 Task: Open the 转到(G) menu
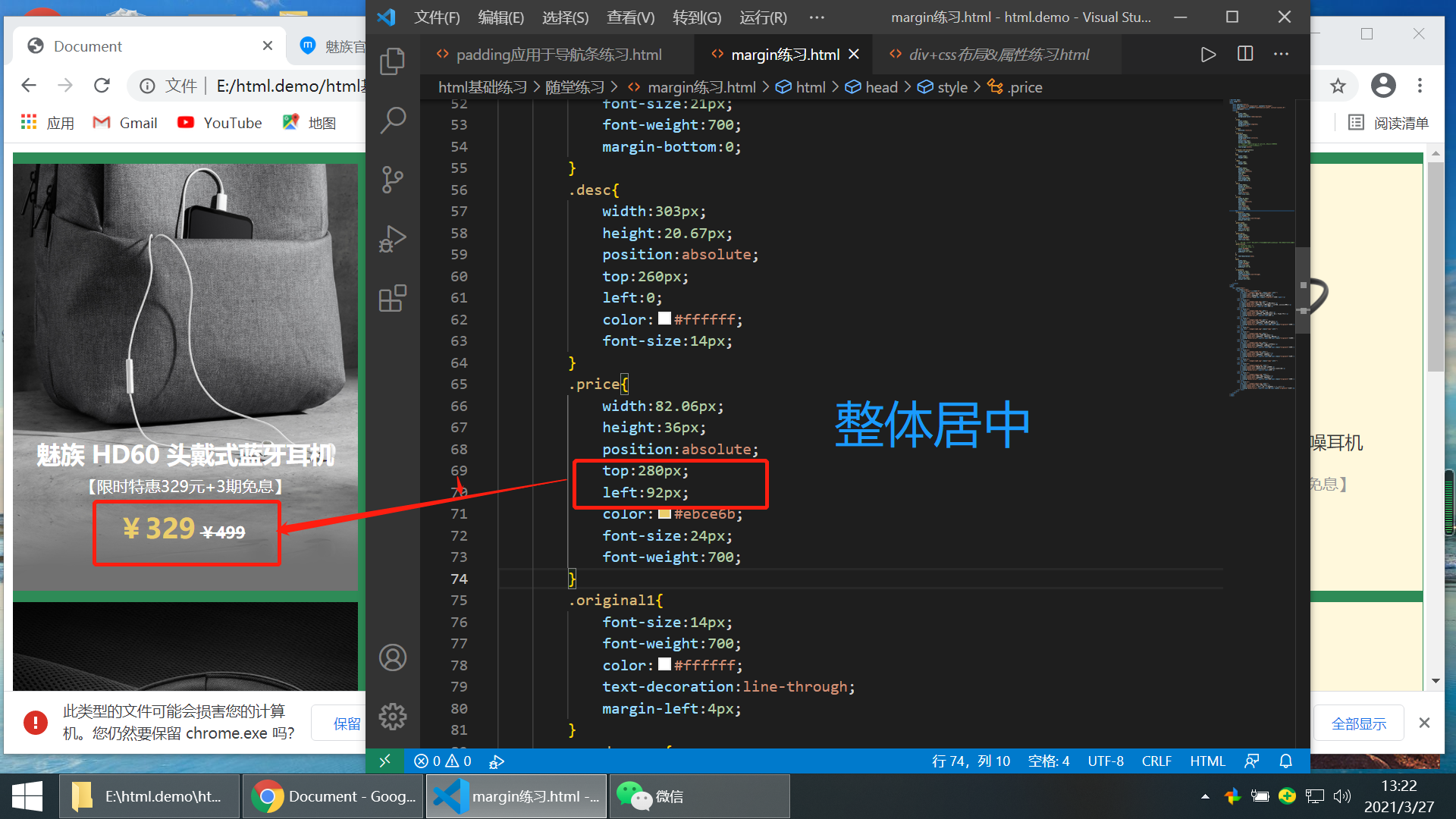(x=697, y=17)
